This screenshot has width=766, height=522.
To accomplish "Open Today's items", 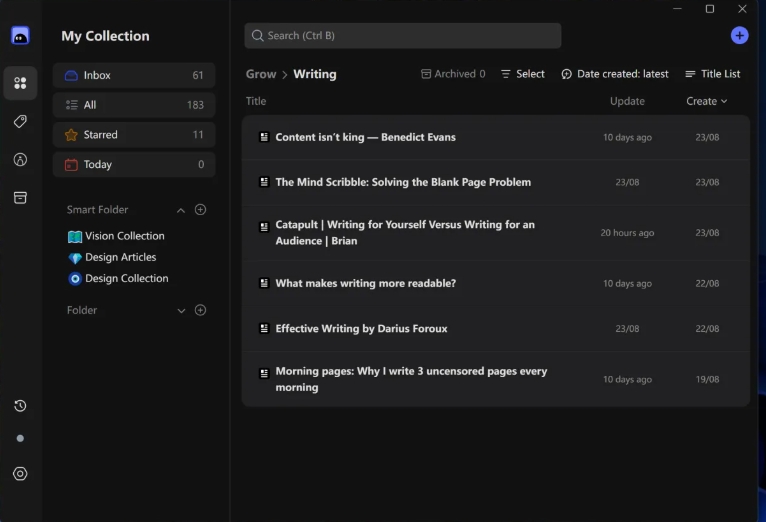I will pos(134,165).
